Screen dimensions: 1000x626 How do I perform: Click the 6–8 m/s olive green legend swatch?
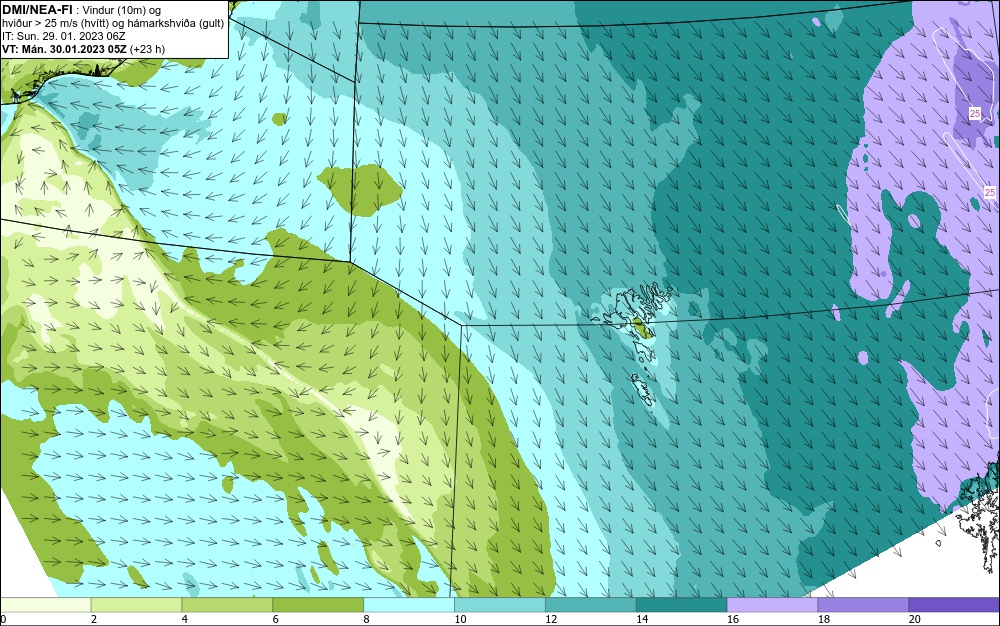pyautogui.click(x=318, y=605)
